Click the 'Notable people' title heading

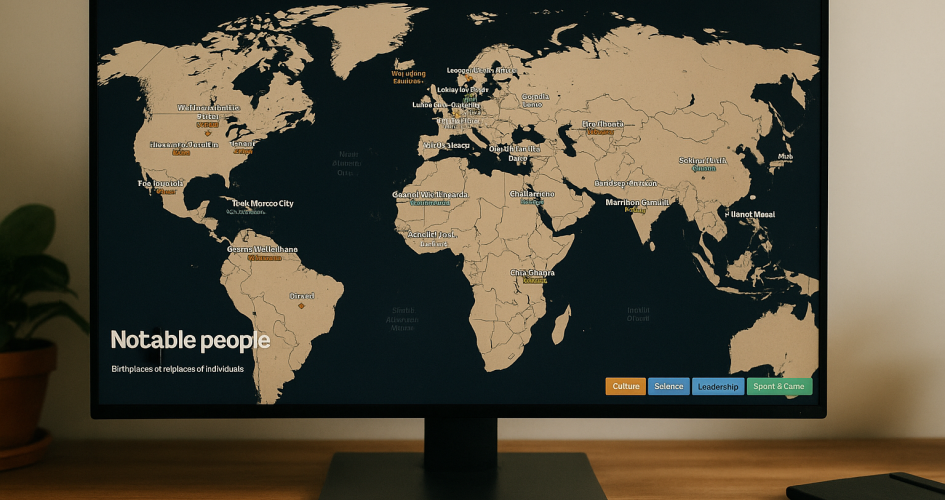tap(190, 340)
